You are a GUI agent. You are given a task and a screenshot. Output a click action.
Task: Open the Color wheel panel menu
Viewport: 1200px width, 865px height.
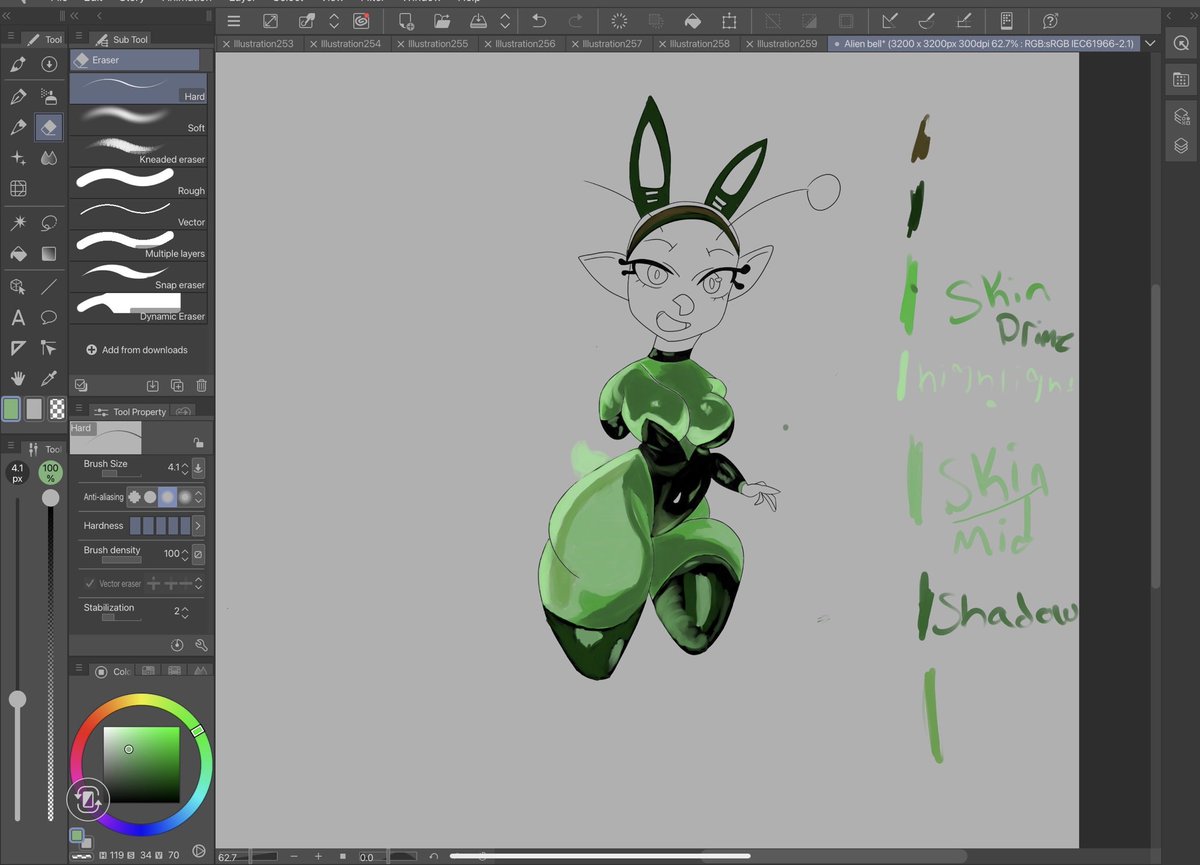(x=79, y=670)
